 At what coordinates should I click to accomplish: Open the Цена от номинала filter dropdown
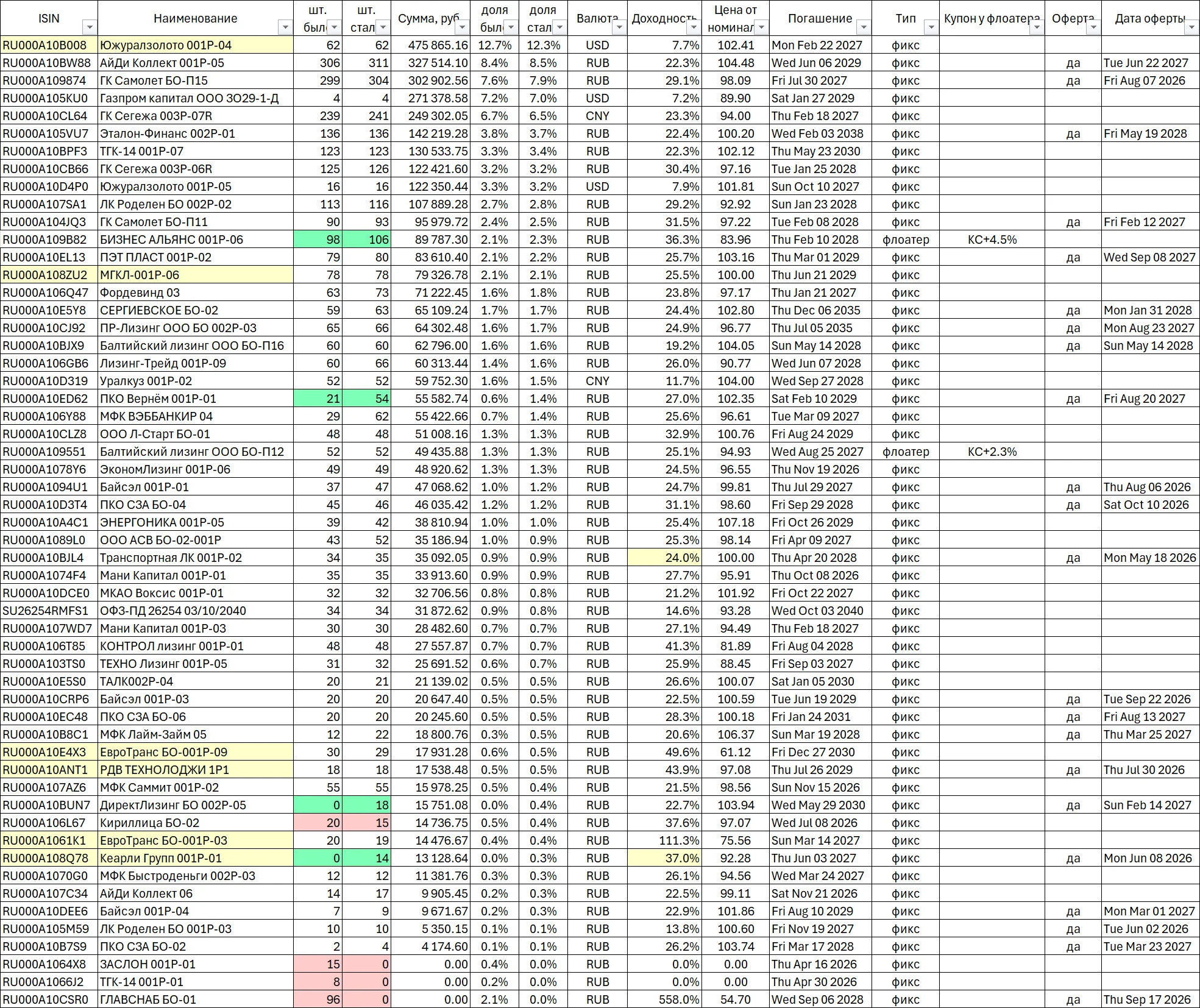tap(762, 27)
